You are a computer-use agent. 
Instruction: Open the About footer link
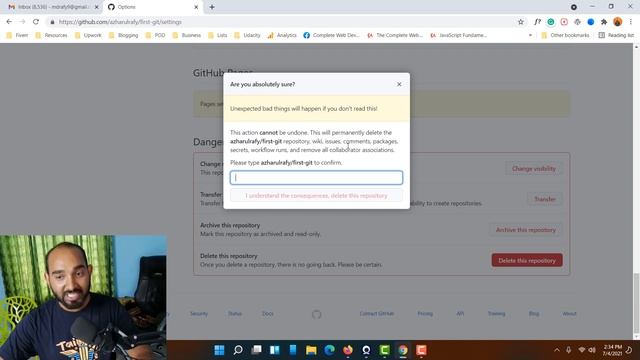tap(569, 313)
